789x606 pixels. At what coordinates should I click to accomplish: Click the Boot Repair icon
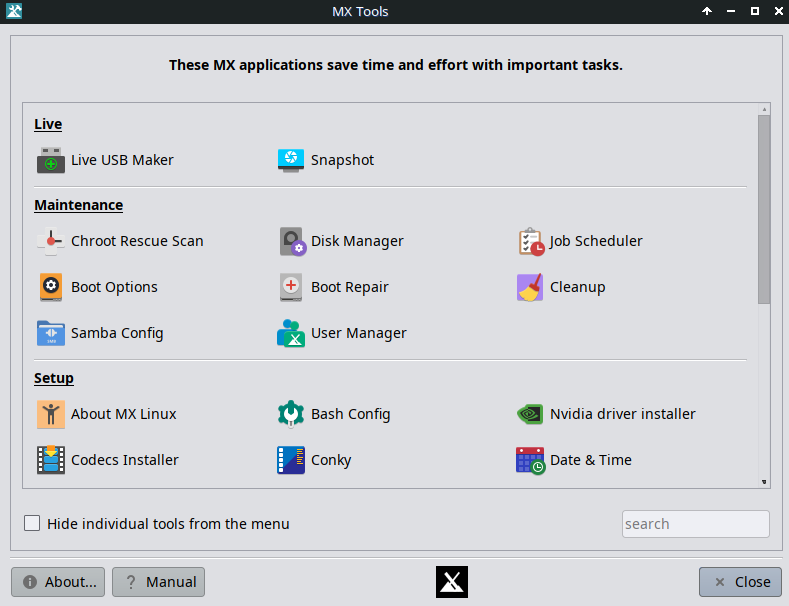pyautogui.click(x=291, y=287)
